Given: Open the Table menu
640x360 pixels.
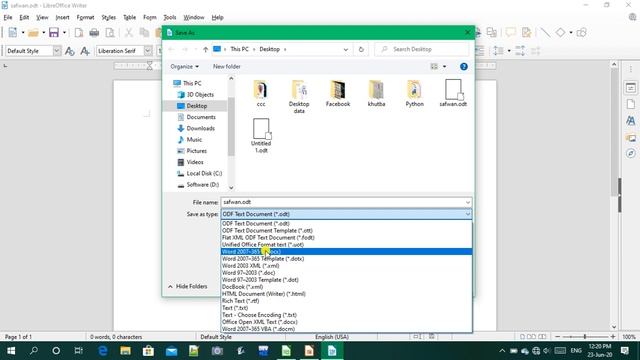Looking at the screenshot, I should pyautogui.click(x=129, y=18).
